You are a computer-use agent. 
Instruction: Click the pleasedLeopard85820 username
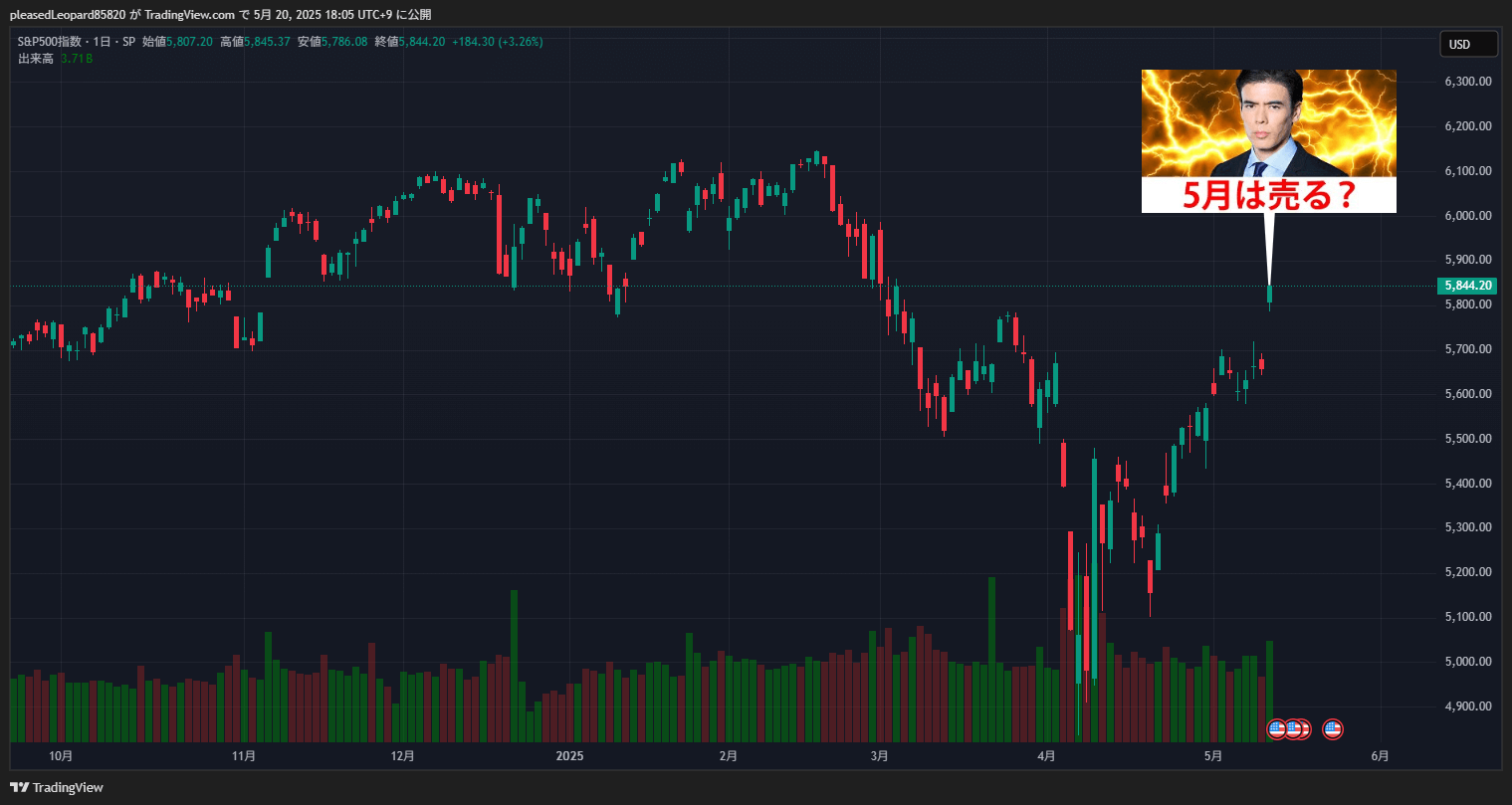pyautogui.click(x=68, y=15)
